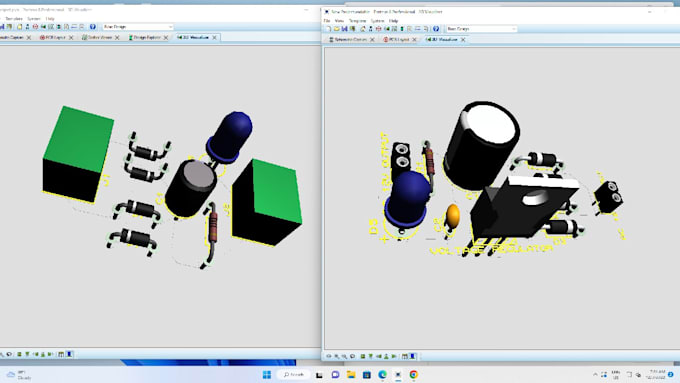The image size is (680, 383).
Task: Close Design Explorer tab in left window
Action: 166,38
